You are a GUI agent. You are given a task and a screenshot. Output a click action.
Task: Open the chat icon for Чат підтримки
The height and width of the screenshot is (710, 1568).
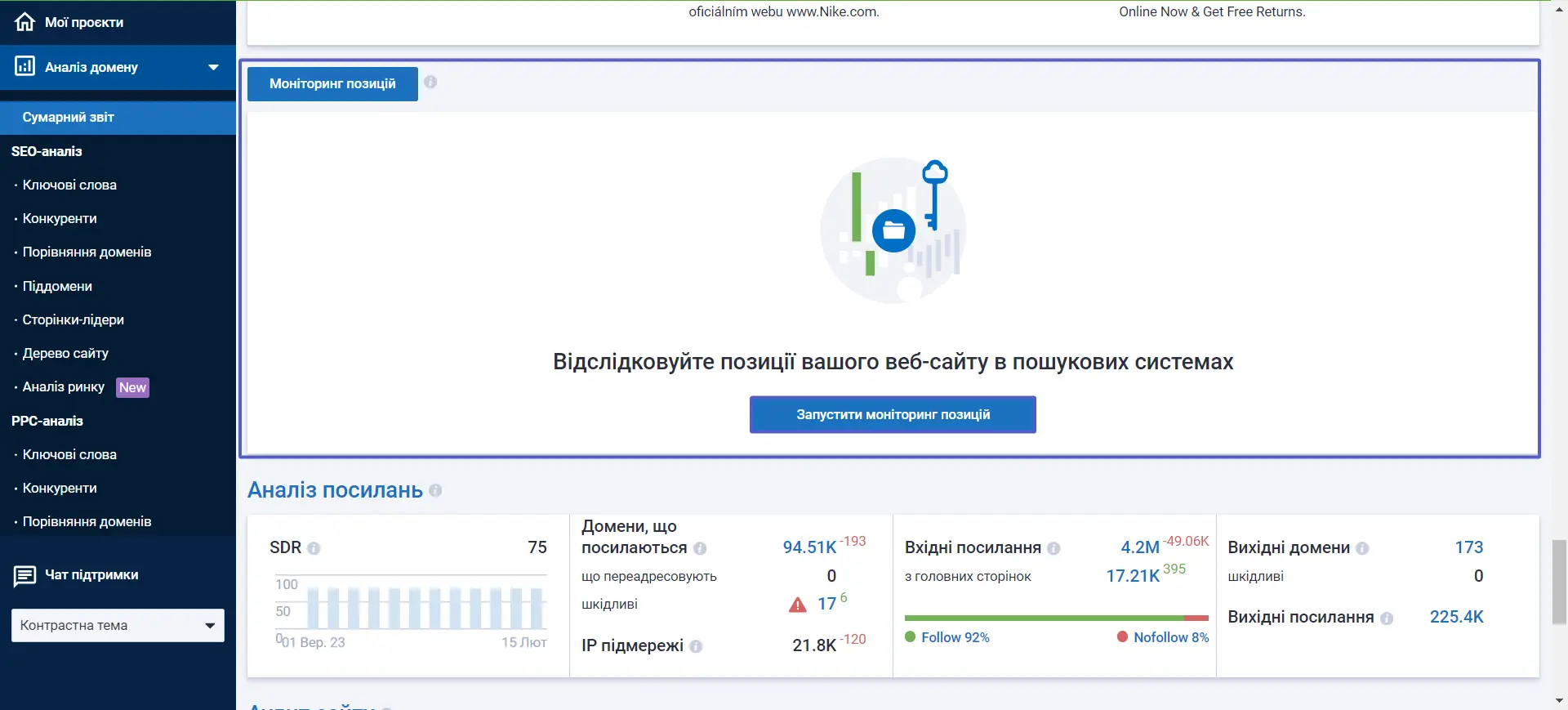click(24, 576)
